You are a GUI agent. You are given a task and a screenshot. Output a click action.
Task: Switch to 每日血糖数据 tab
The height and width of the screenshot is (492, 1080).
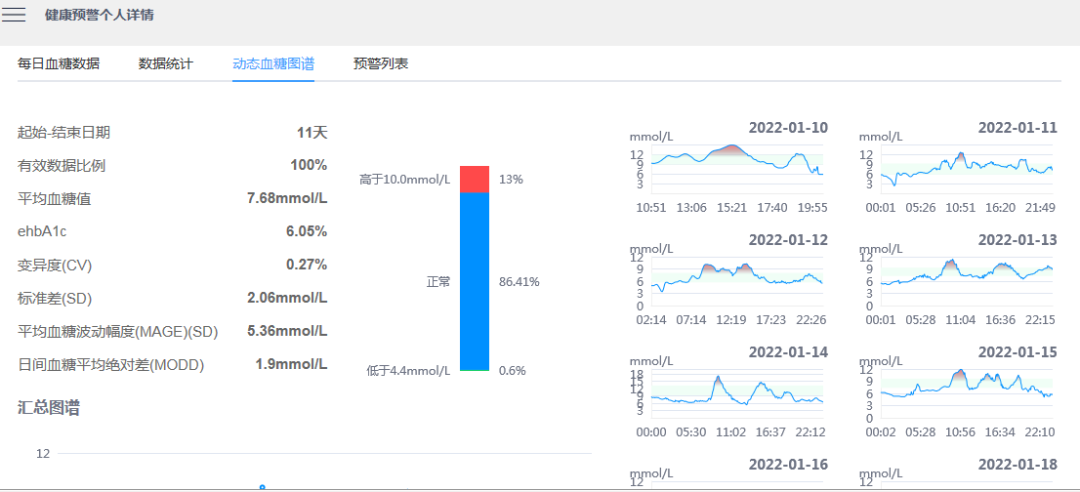59,64
